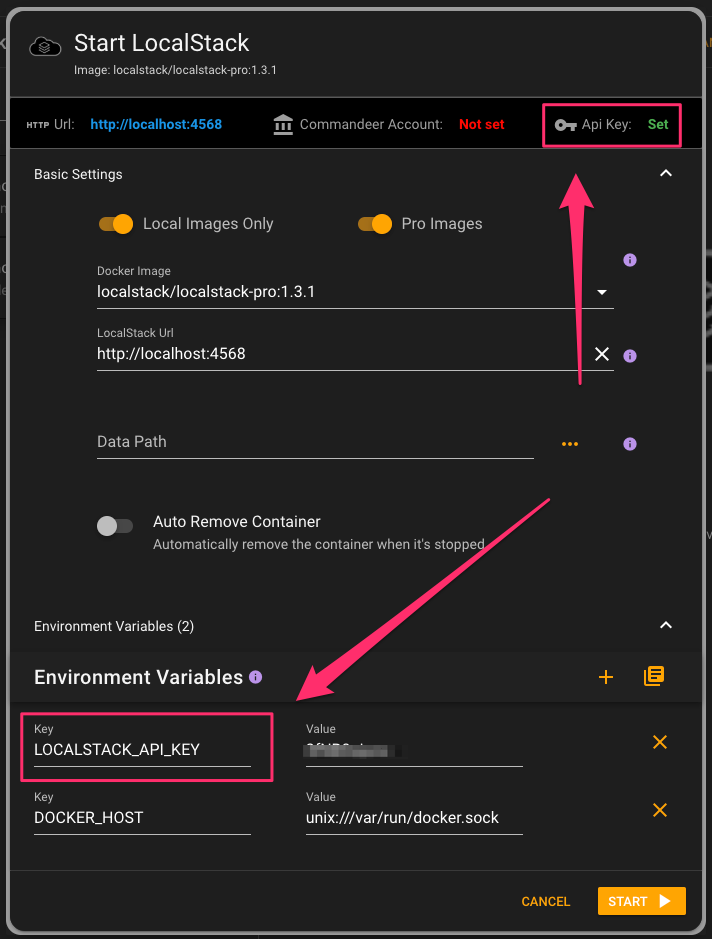Toggle the Pro Images switch
The image size is (712, 939).
(x=375, y=224)
